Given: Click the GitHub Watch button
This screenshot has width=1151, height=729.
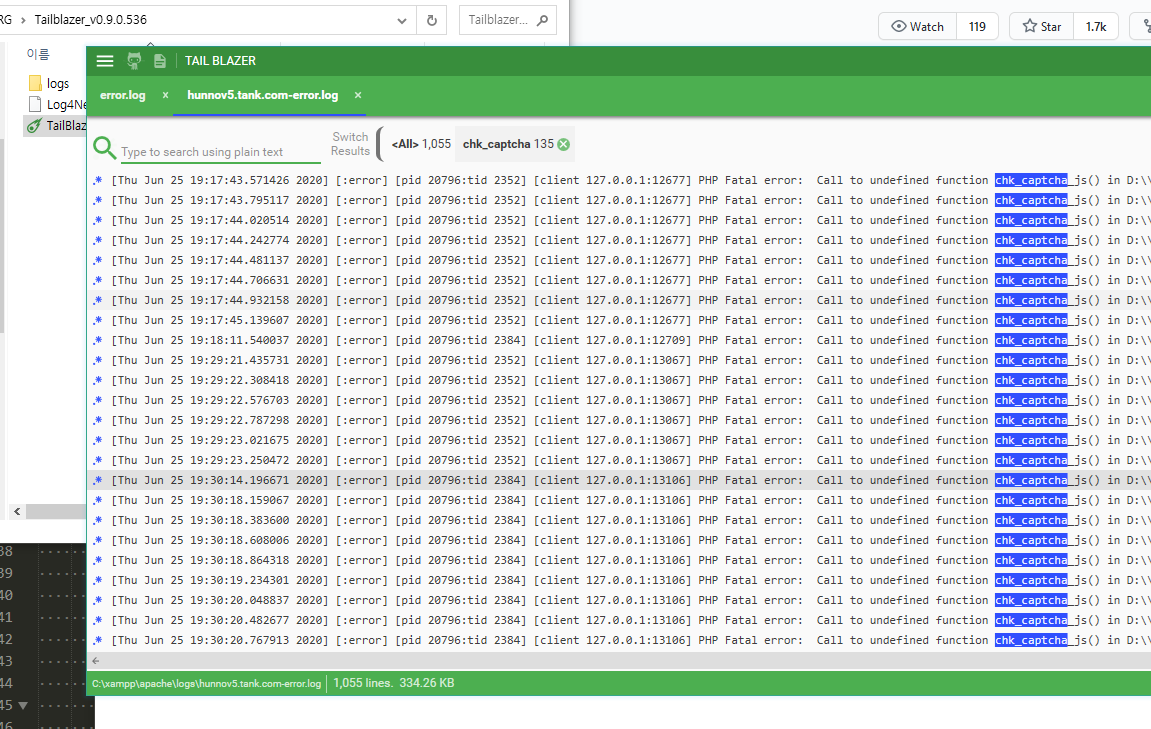Looking at the screenshot, I should point(917,27).
